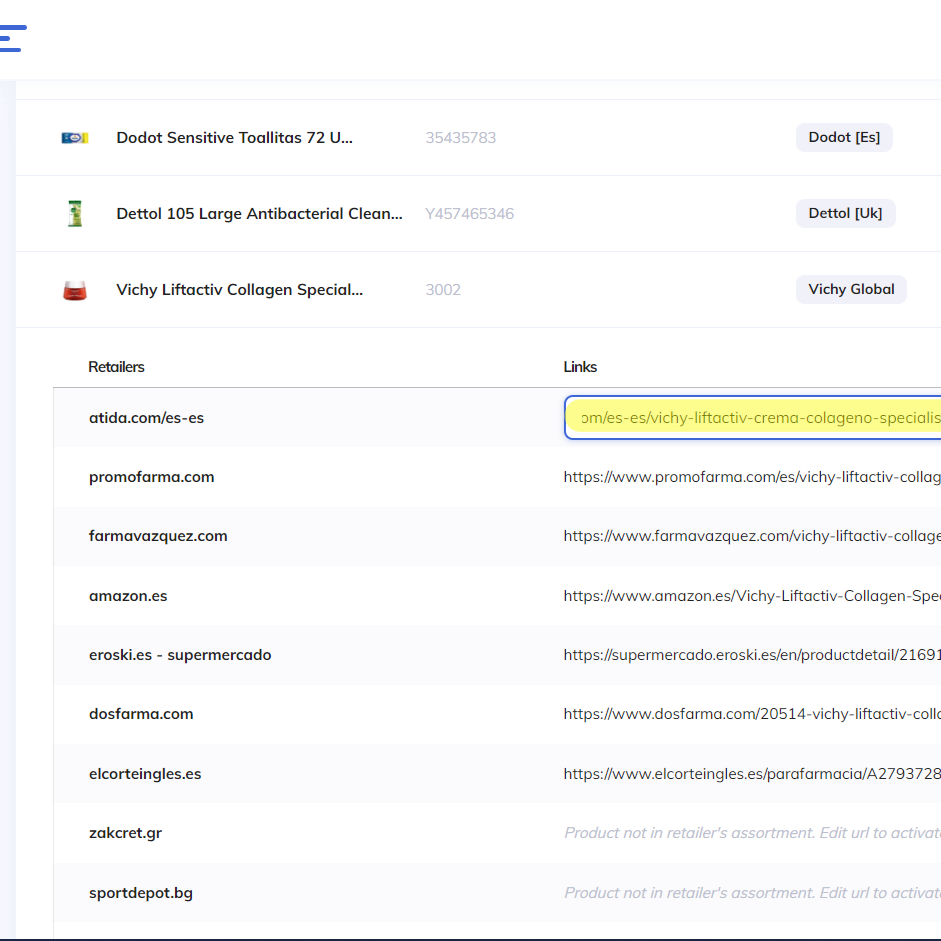Edit the dosfarma.com product link
941x941 pixels.
(752, 714)
